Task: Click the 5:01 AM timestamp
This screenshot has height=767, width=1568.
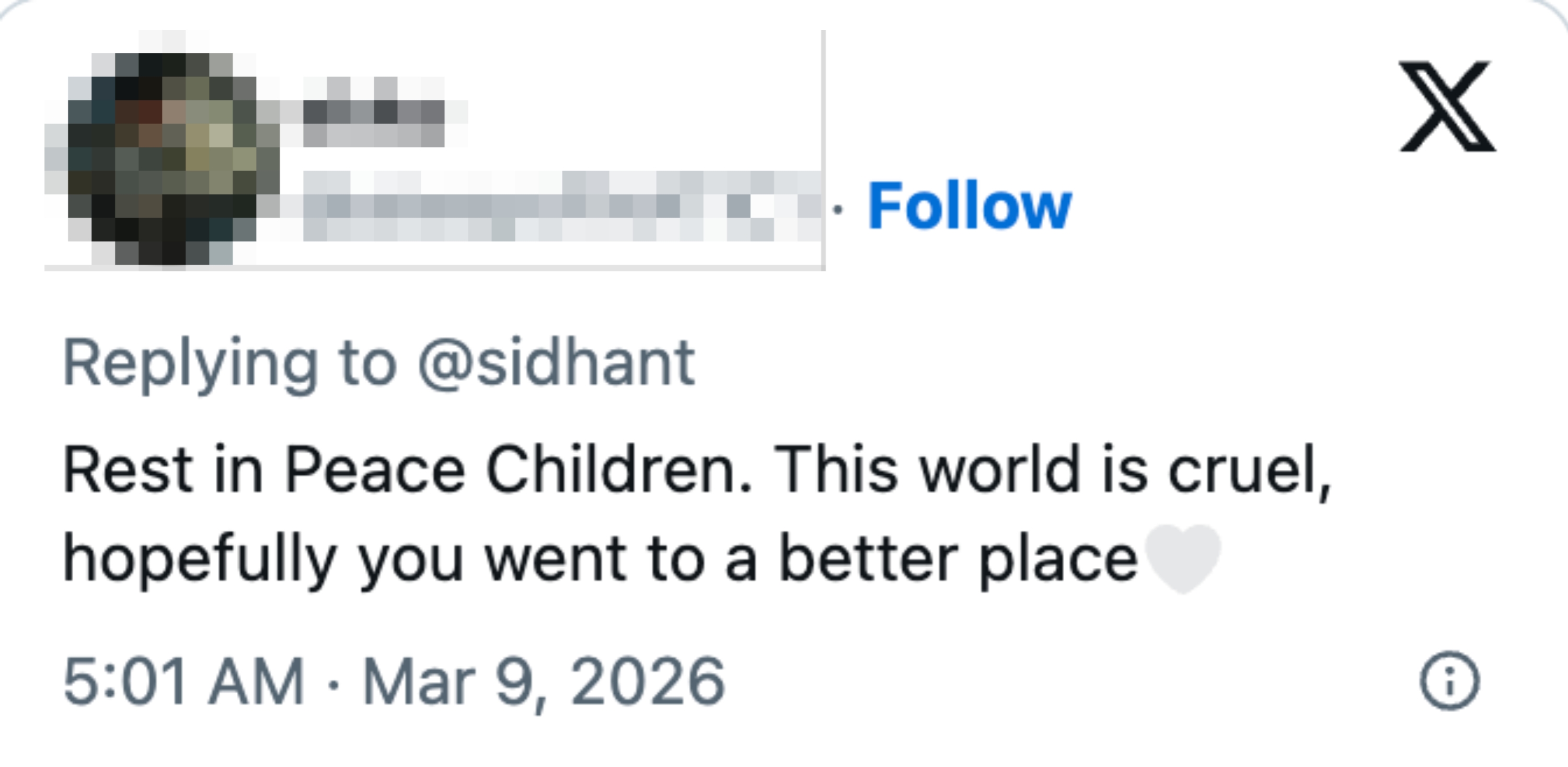Action: point(183,682)
